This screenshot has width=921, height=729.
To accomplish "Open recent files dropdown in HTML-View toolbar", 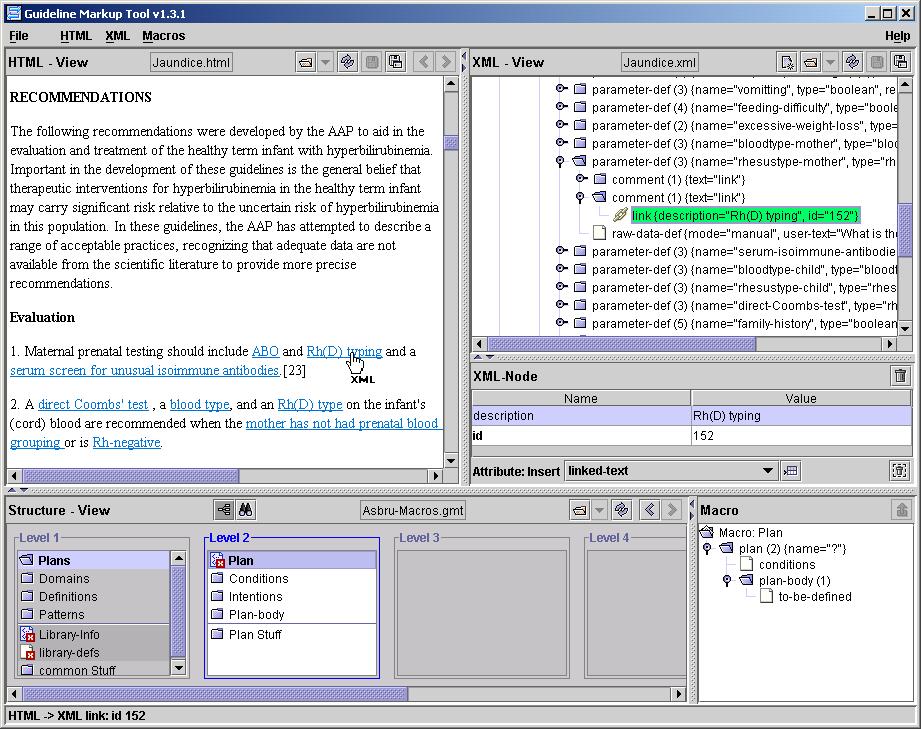I will [325, 62].
